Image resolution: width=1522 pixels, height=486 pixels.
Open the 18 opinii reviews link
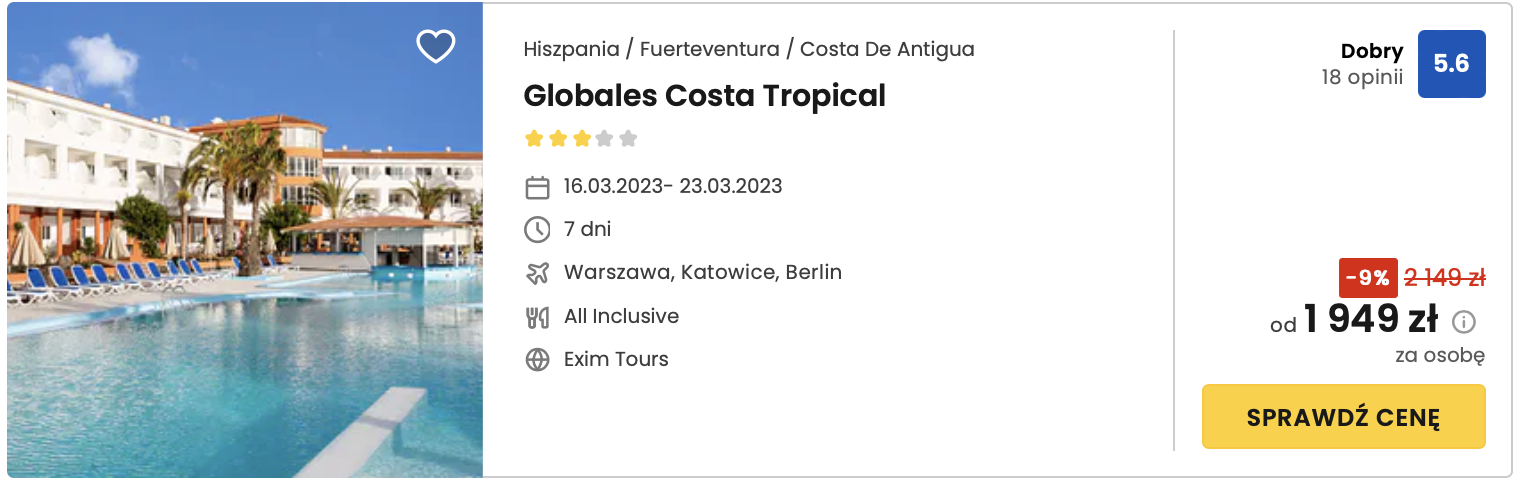(1361, 77)
